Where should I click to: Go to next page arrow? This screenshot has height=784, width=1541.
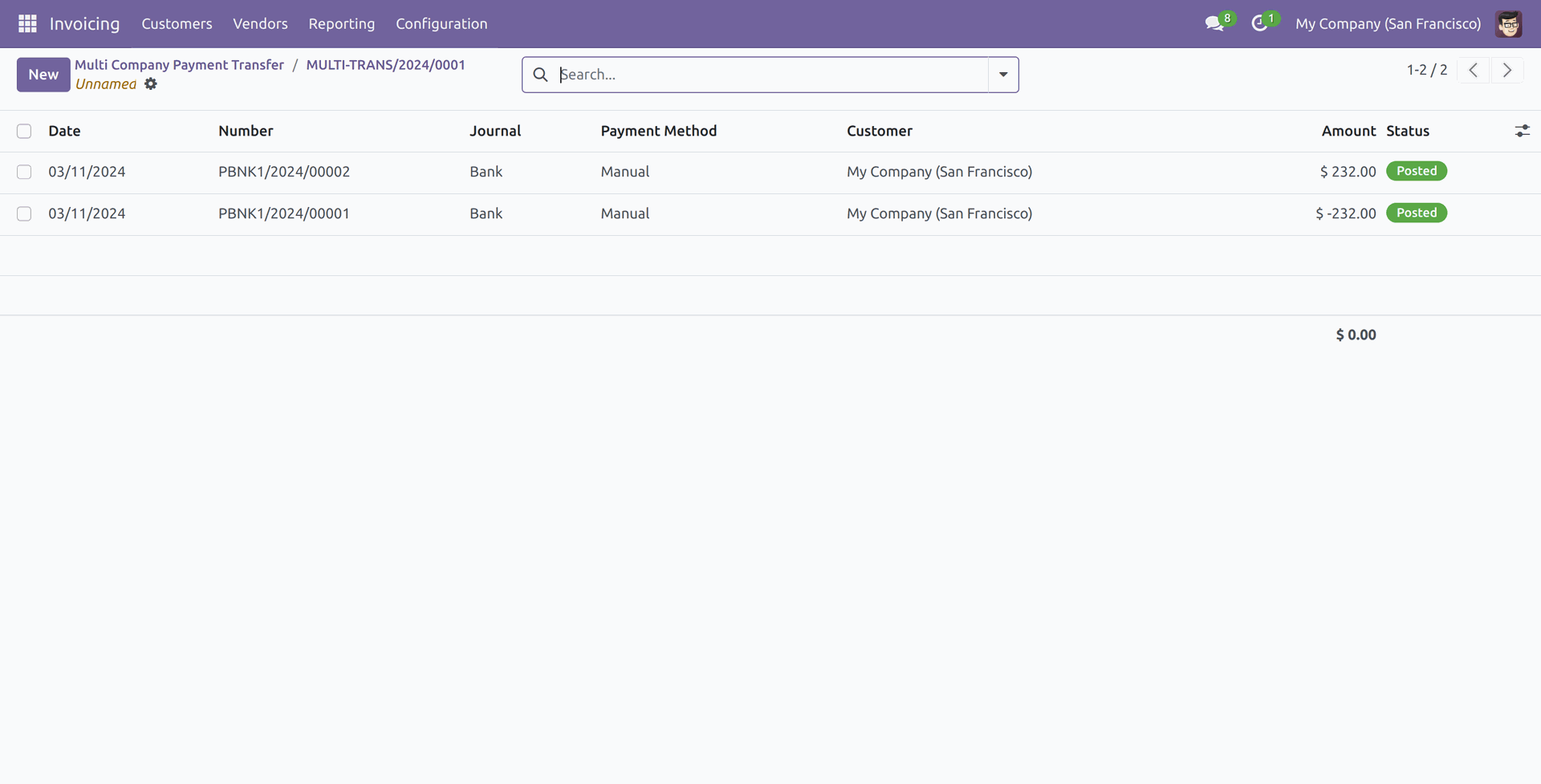click(1506, 71)
